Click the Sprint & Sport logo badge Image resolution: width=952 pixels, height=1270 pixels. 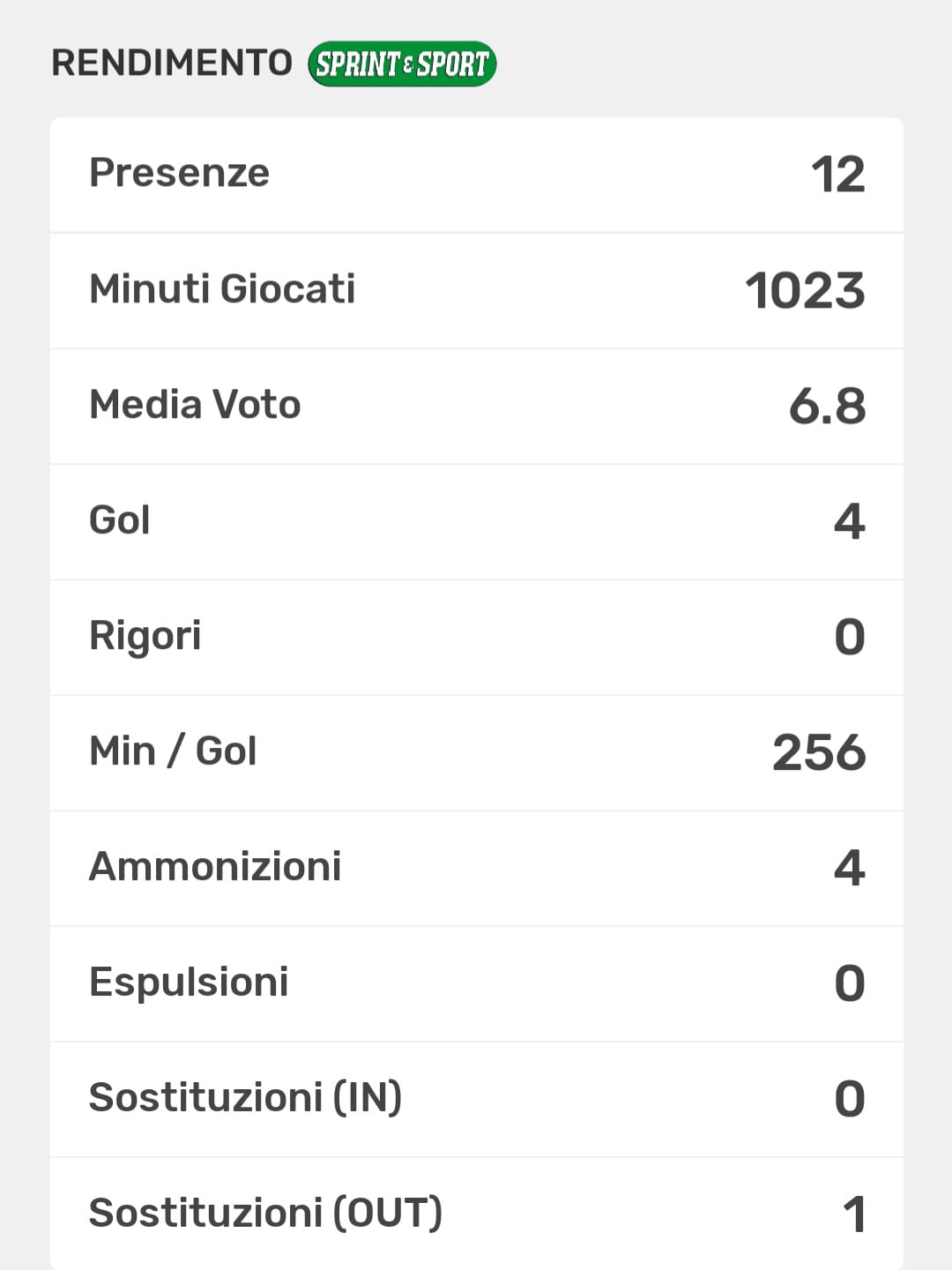402,64
